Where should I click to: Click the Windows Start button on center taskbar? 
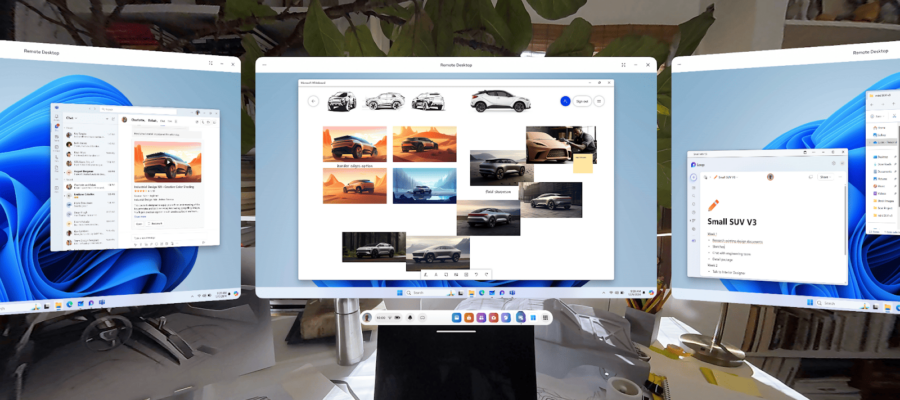click(x=398, y=292)
